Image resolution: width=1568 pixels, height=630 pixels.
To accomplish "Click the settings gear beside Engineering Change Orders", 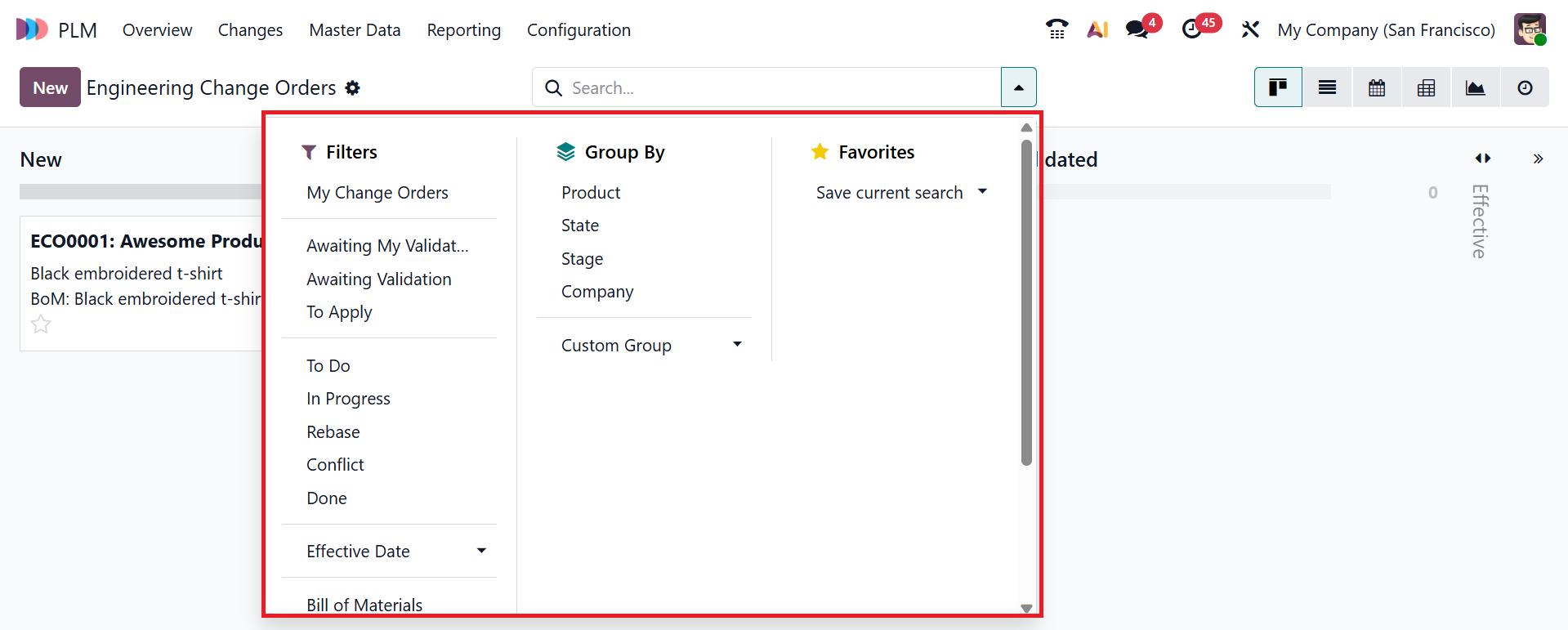I will (353, 87).
